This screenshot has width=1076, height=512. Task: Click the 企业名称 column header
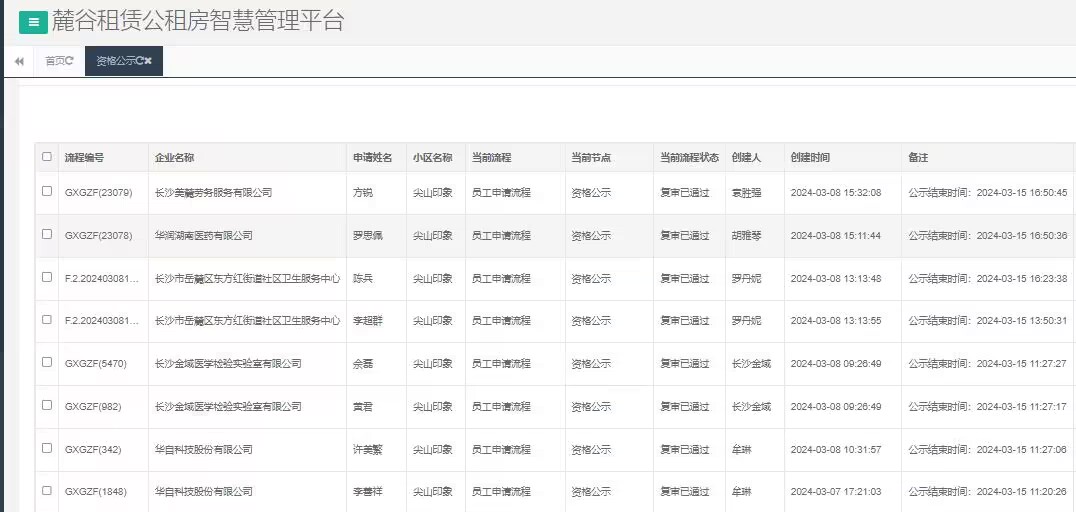click(x=174, y=158)
